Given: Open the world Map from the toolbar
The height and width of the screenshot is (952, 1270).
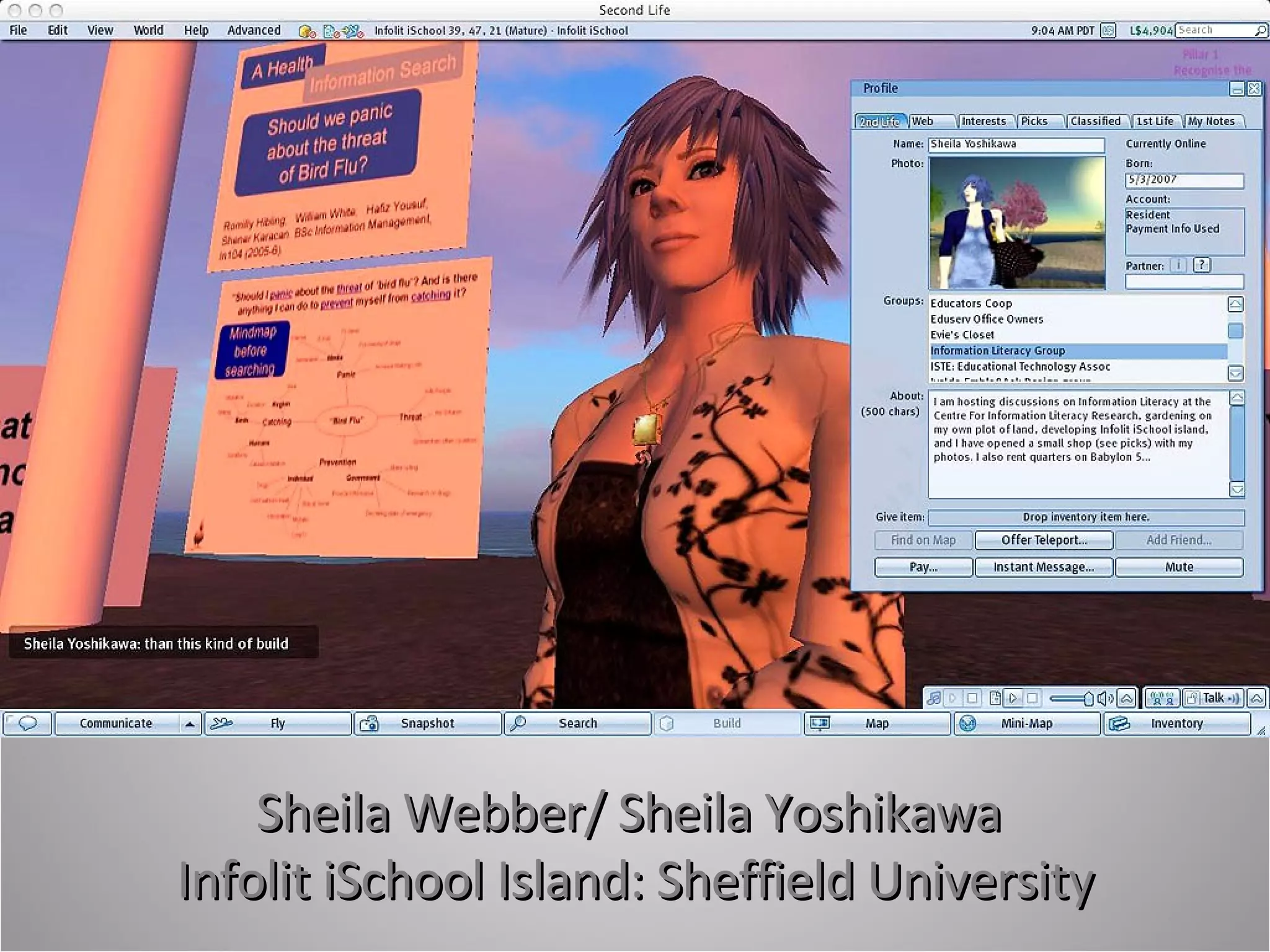Looking at the screenshot, I should coord(877,723).
